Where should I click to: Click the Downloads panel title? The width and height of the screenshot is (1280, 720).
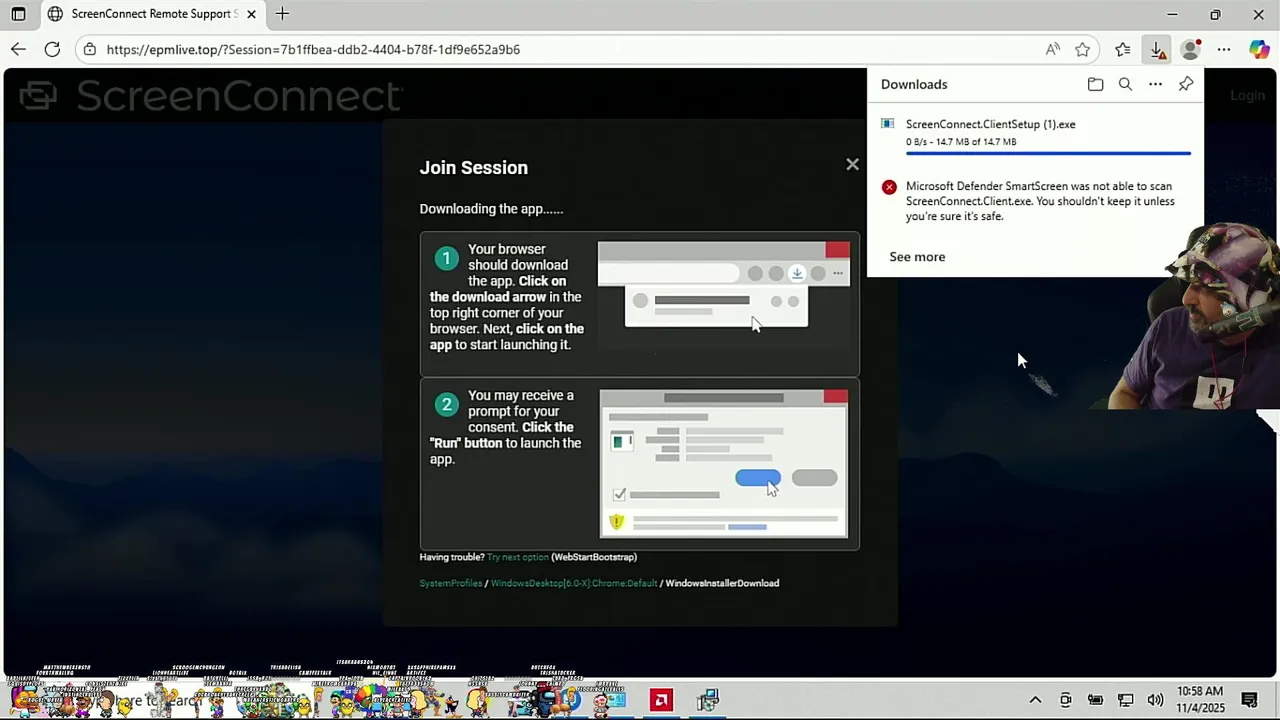point(914,84)
